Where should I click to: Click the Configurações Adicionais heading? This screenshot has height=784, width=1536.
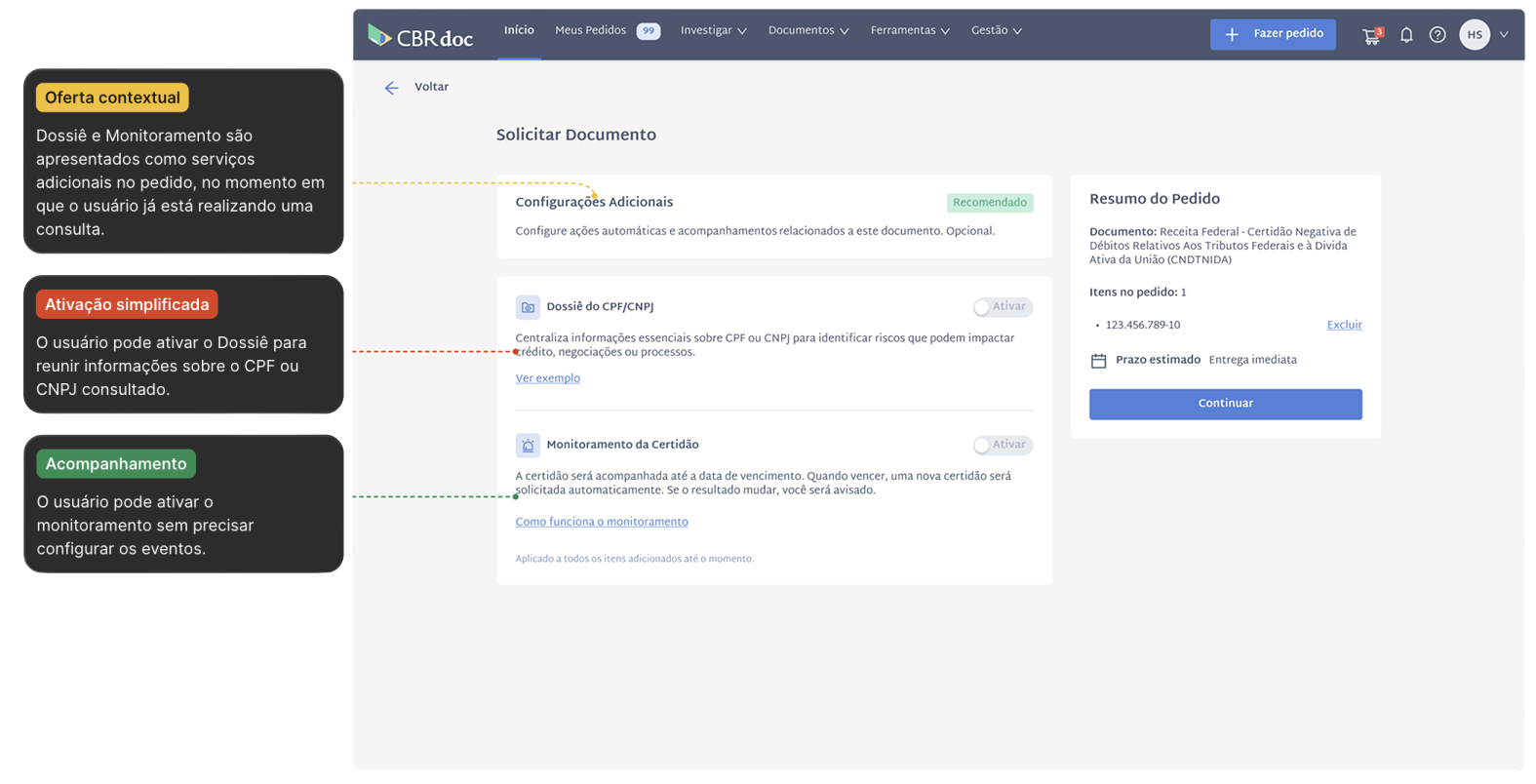(594, 203)
